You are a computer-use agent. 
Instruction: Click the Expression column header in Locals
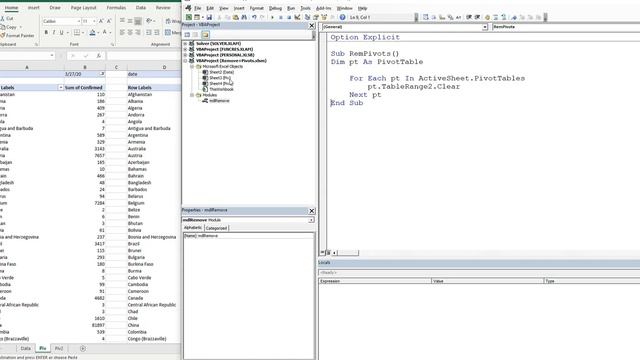pos(375,281)
